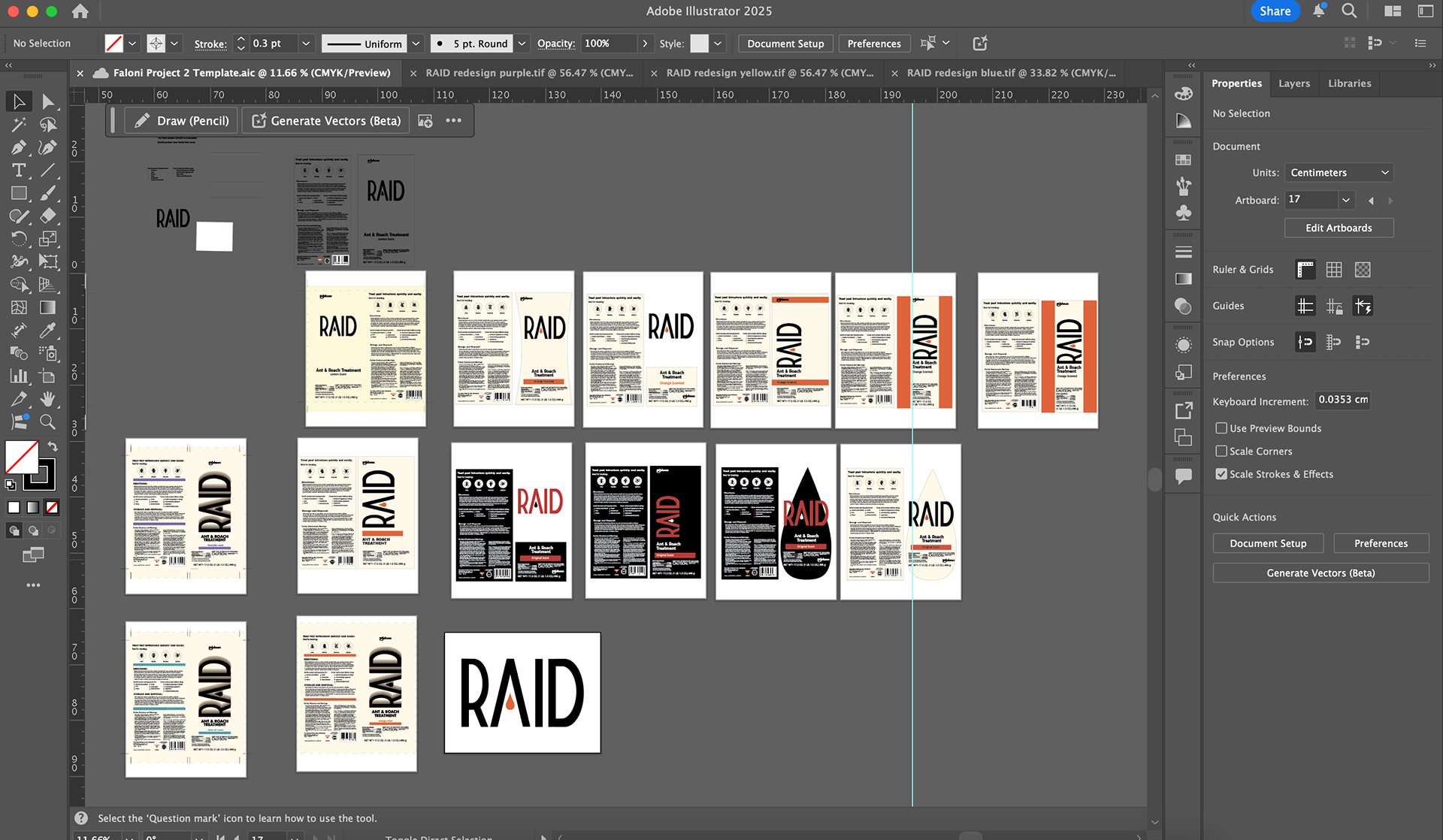This screenshot has height=840, width=1443.
Task: Switch to RAID redesign yellow.tif tab
Action: click(x=770, y=73)
